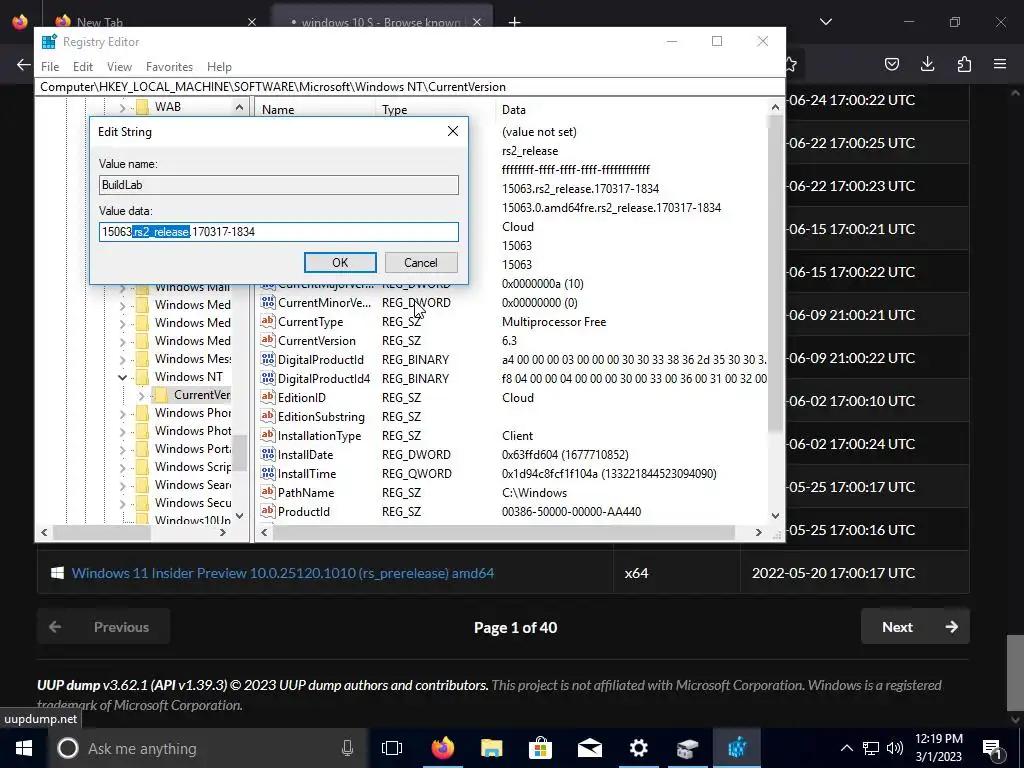Select the InstallationType string value icon
The width and height of the screenshot is (1024, 768).
click(x=268, y=435)
